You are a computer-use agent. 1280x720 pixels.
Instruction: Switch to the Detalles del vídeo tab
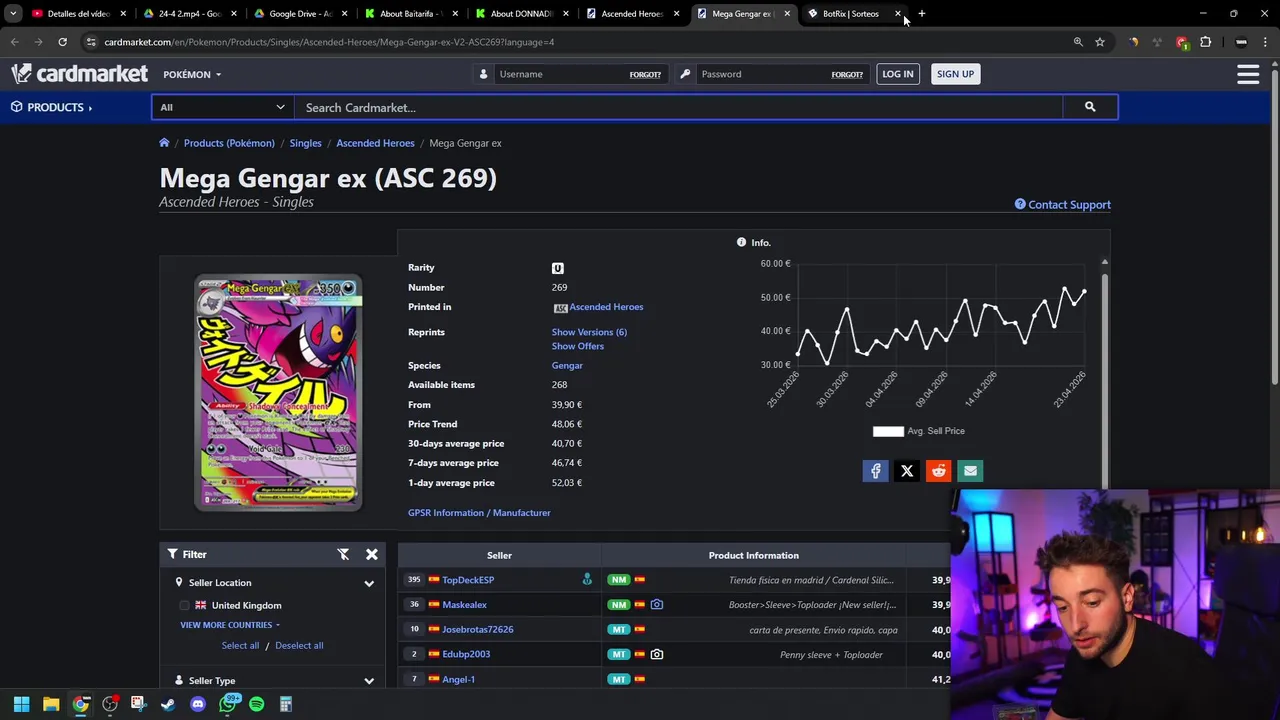pos(78,14)
